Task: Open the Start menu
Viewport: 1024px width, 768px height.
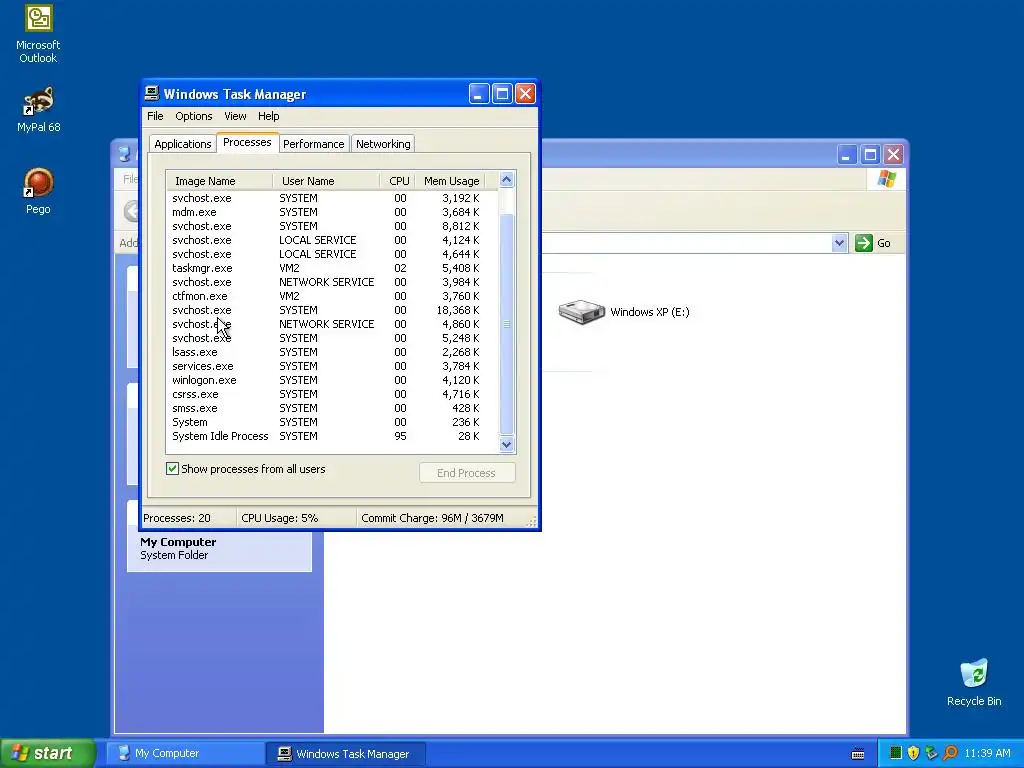Action: pyautogui.click(x=47, y=753)
